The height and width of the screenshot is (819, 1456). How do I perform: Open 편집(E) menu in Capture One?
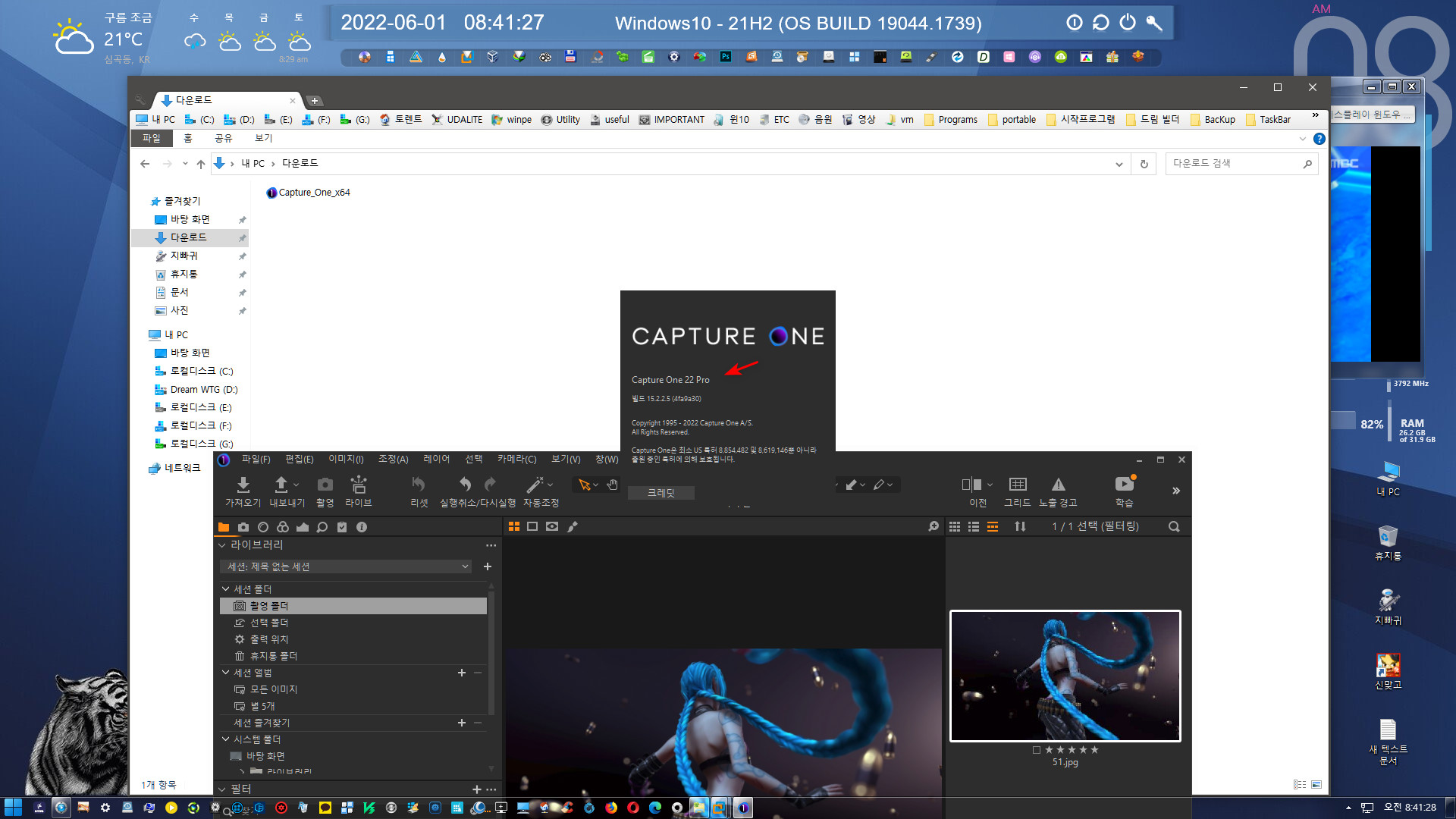(299, 460)
